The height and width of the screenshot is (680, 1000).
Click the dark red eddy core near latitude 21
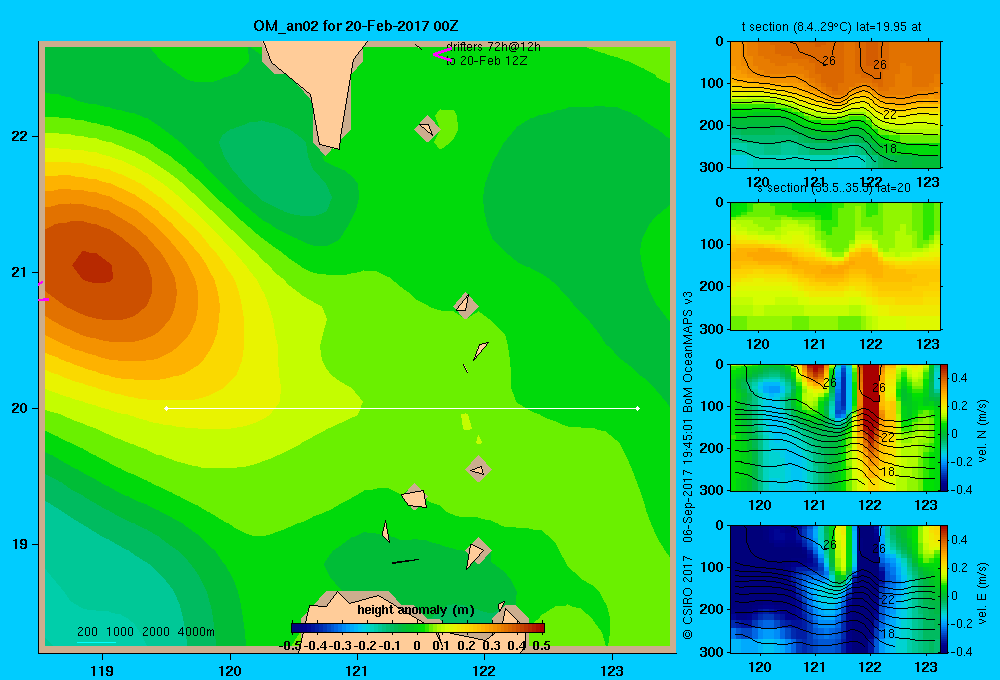coord(93,267)
